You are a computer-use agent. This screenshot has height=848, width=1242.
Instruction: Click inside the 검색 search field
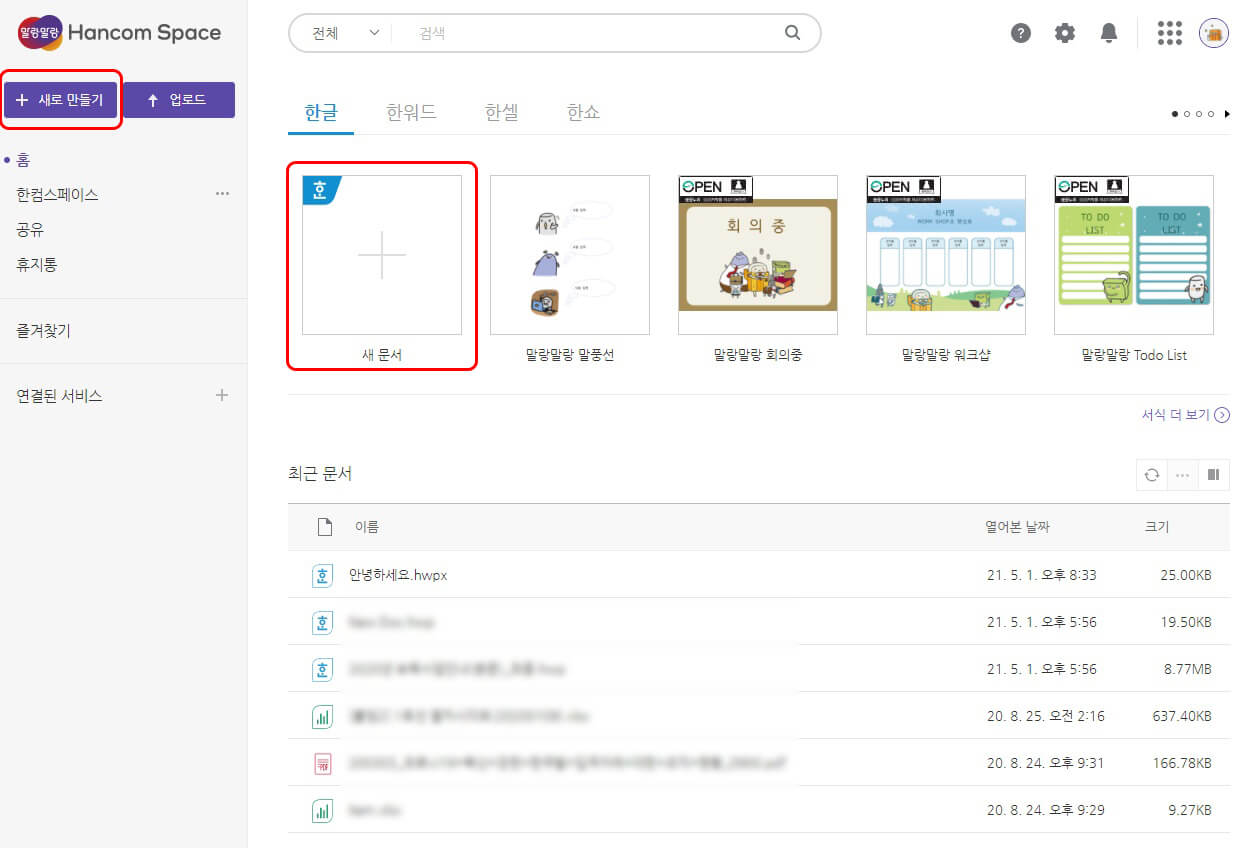(x=550, y=33)
